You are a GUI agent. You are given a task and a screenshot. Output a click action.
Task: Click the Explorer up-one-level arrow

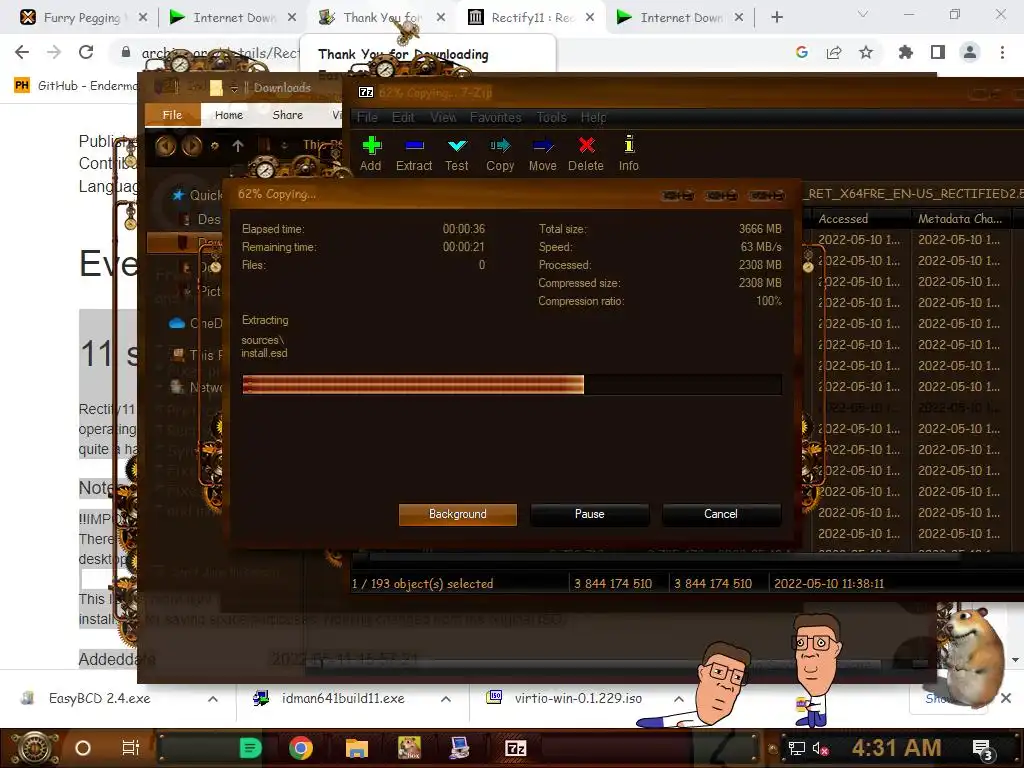click(238, 146)
